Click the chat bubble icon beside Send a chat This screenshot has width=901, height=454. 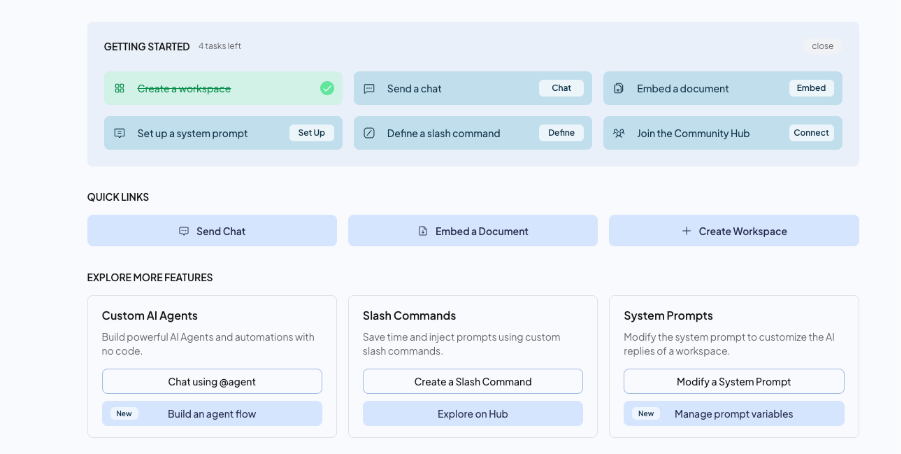tap(369, 88)
